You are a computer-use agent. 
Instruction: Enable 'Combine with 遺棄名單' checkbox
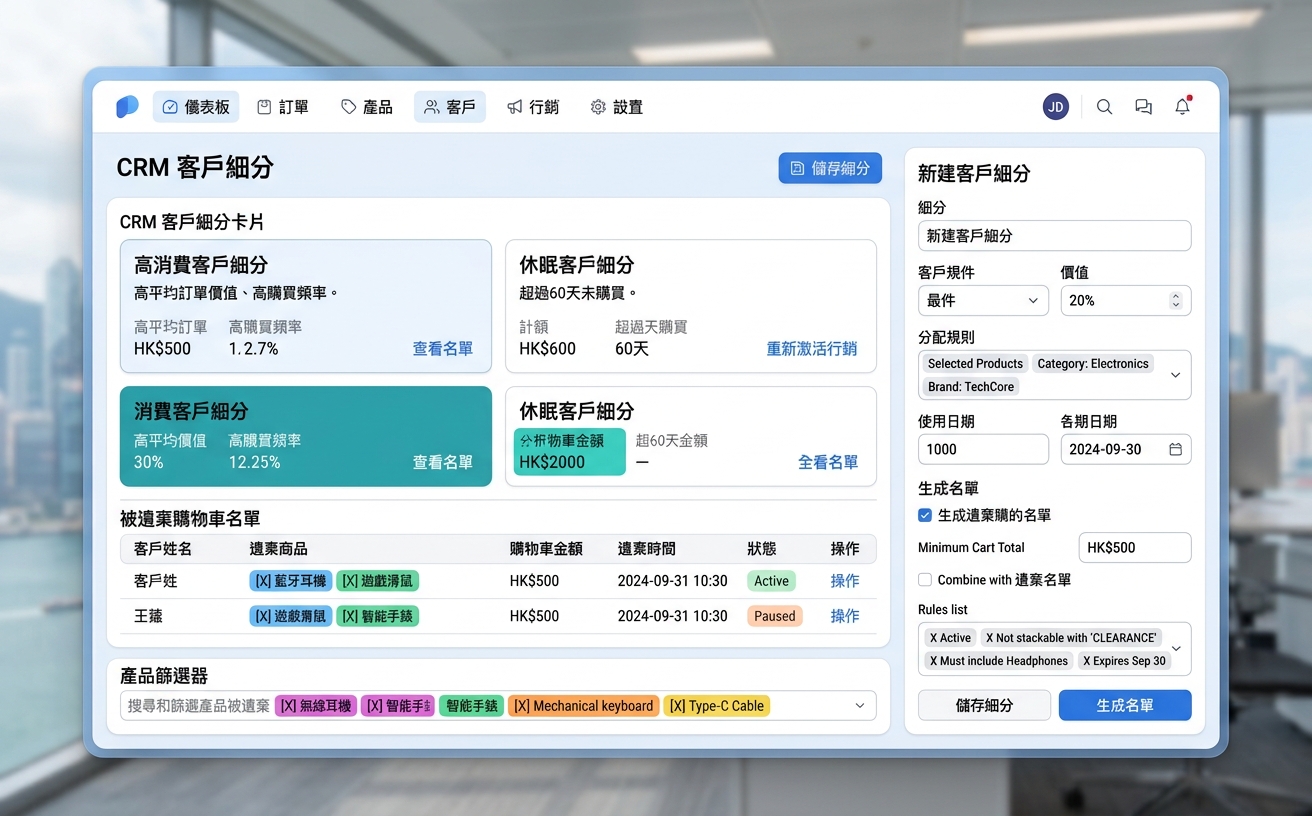925,580
